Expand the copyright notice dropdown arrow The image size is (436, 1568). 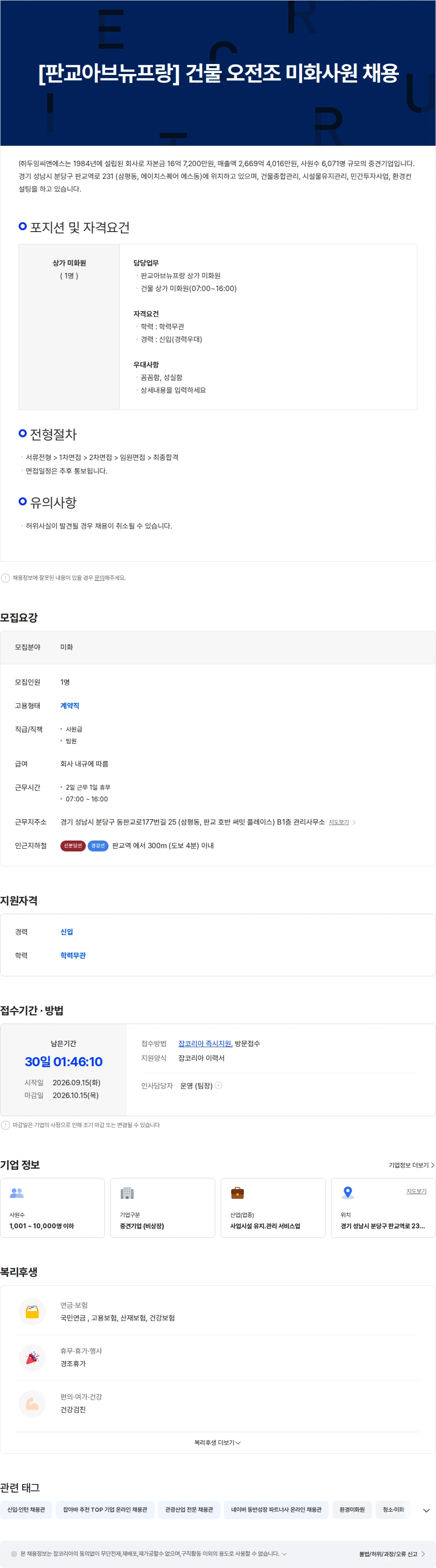pos(284,1553)
